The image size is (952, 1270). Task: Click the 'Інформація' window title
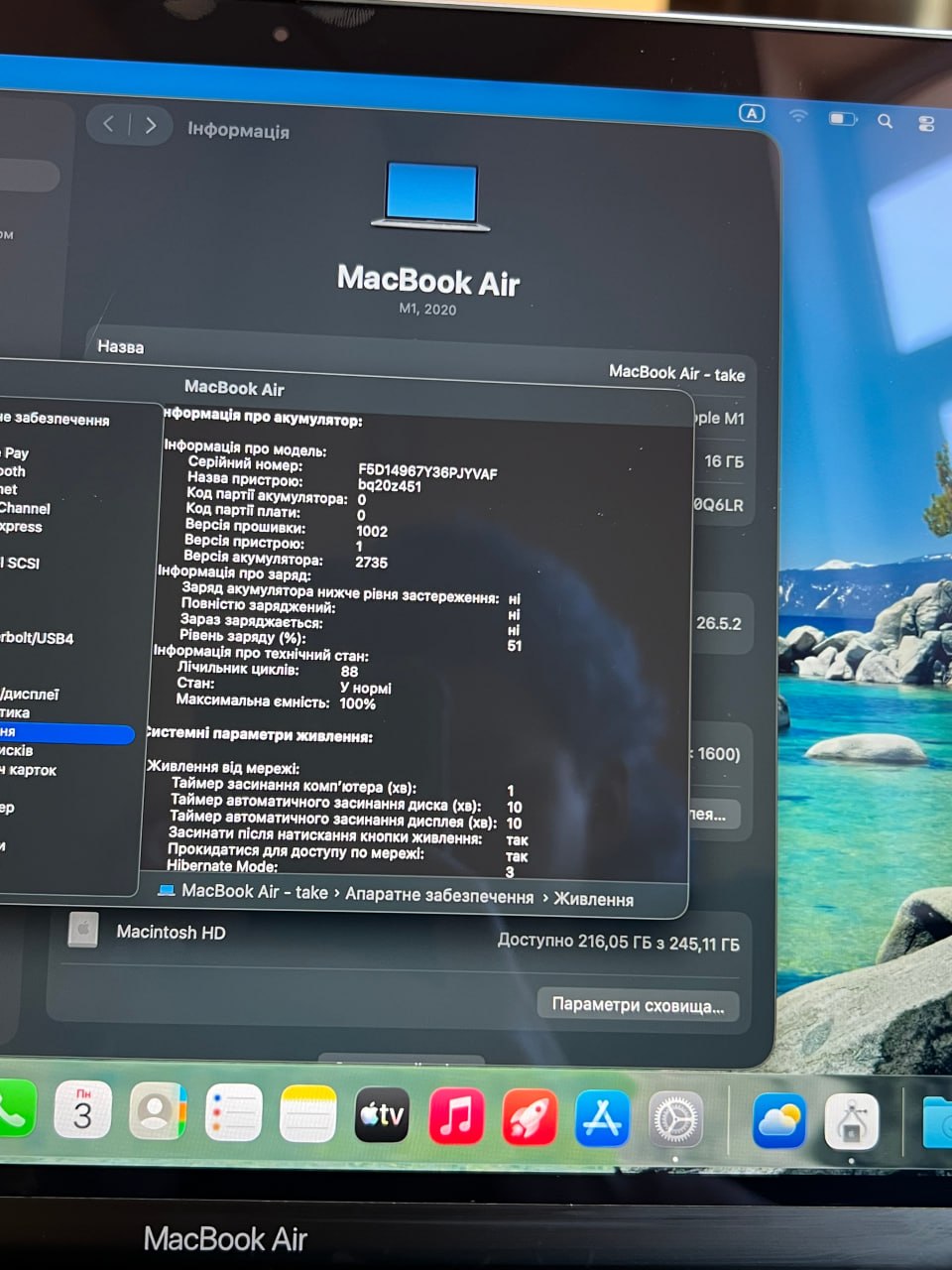(238, 130)
